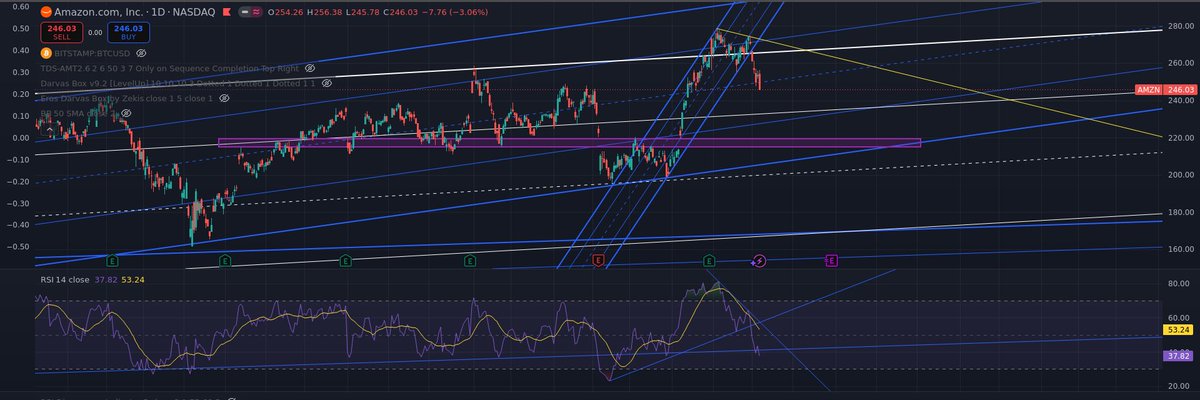The height and width of the screenshot is (400, 1200).
Task: Open the third green earnings marker from left
Action: (x=345, y=260)
